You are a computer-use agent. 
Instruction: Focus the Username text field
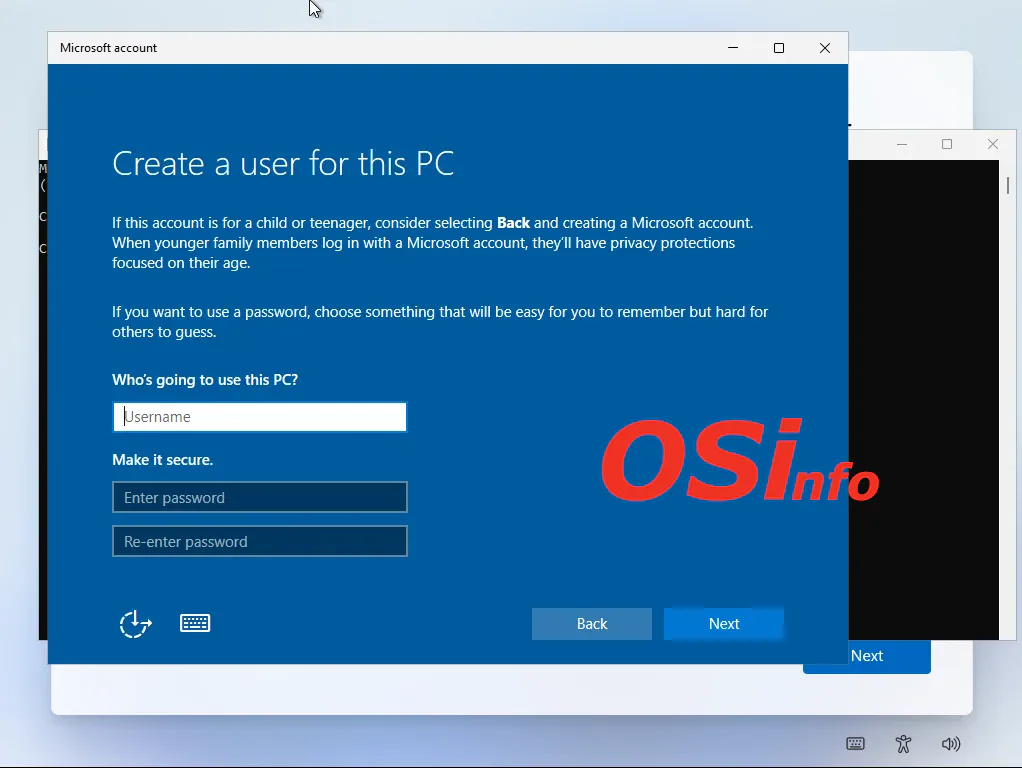pyautogui.click(x=260, y=417)
